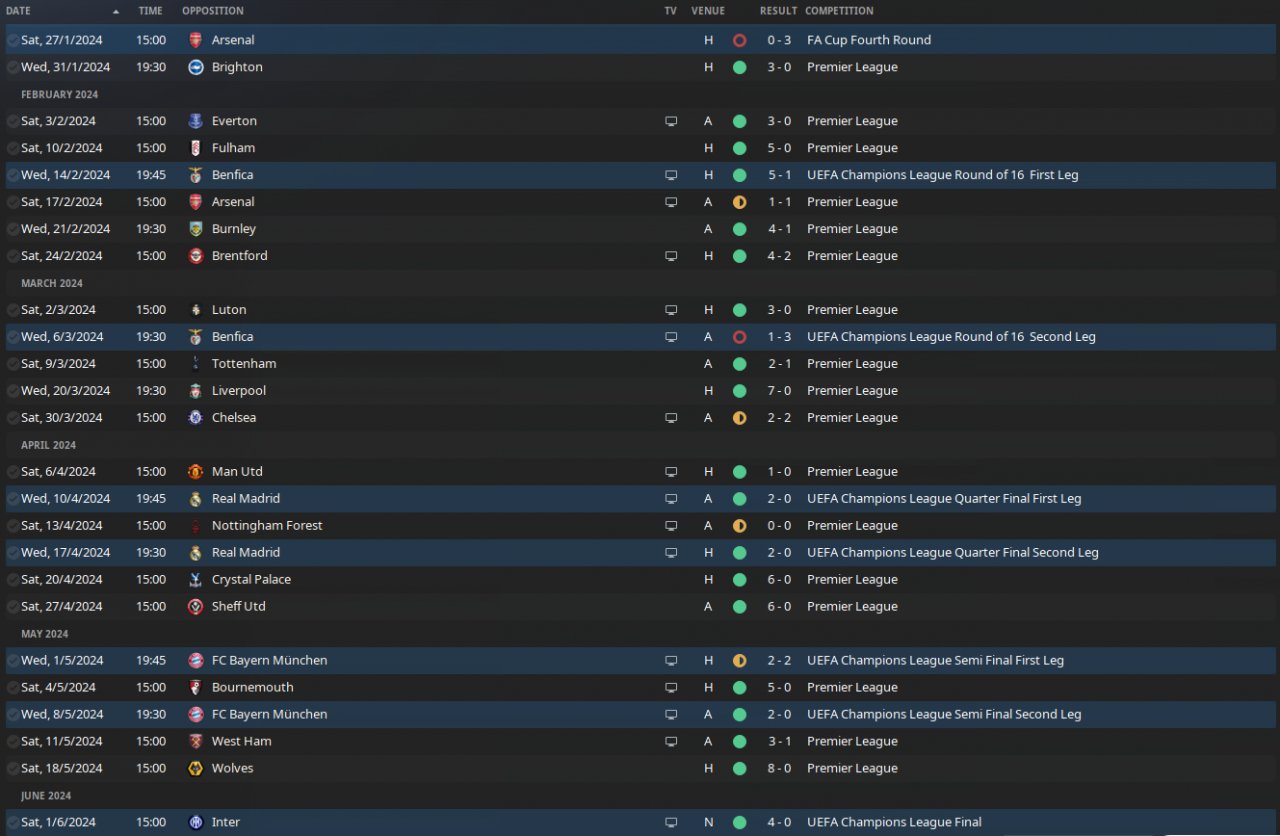The height and width of the screenshot is (836, 1280).
Task: Click the draw indicator for Nottingham Forest match
Action: pyautogui.click(x=739, y=526)
